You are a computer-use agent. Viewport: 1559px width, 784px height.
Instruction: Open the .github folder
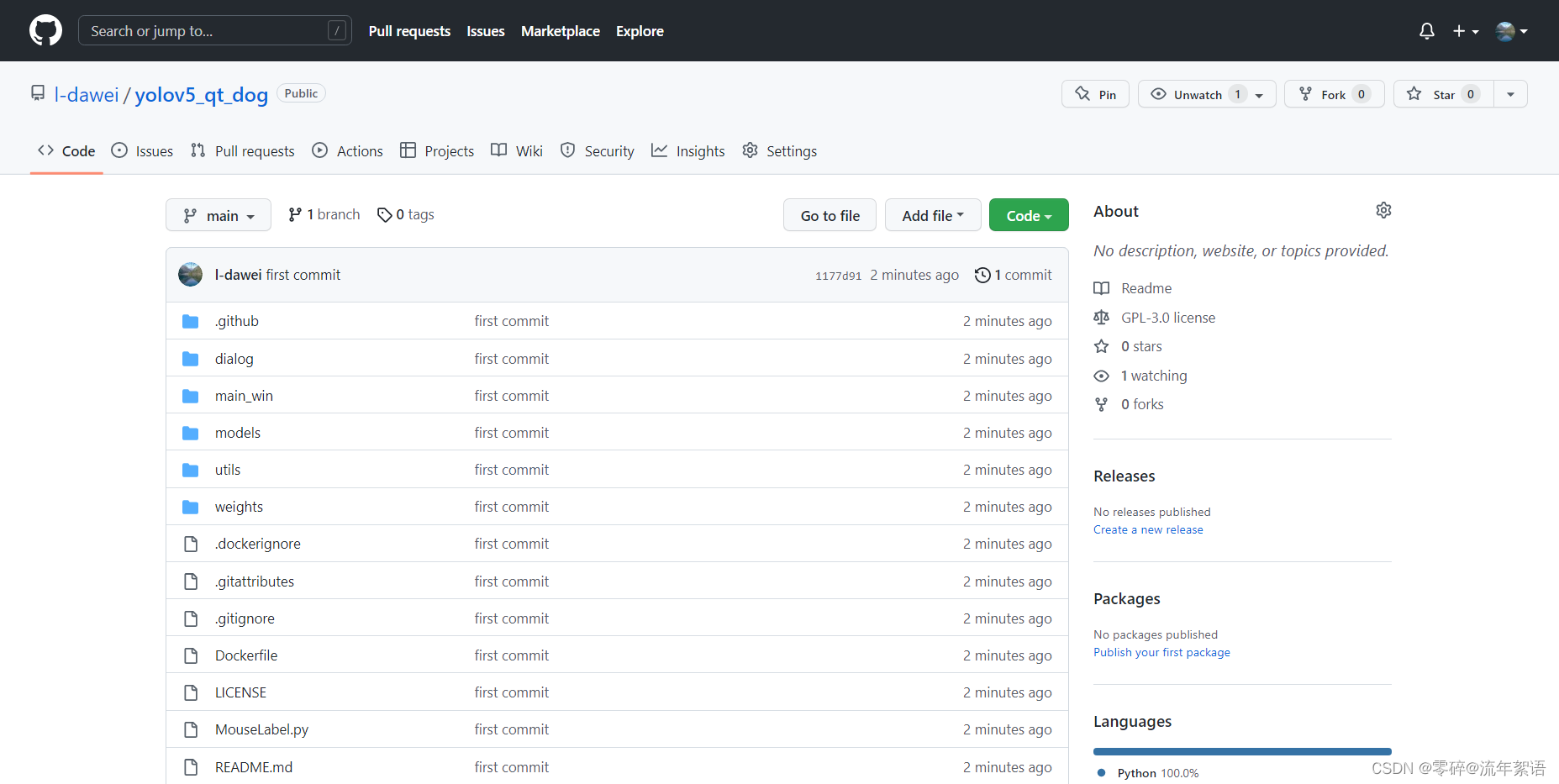(x=237, y=321)
